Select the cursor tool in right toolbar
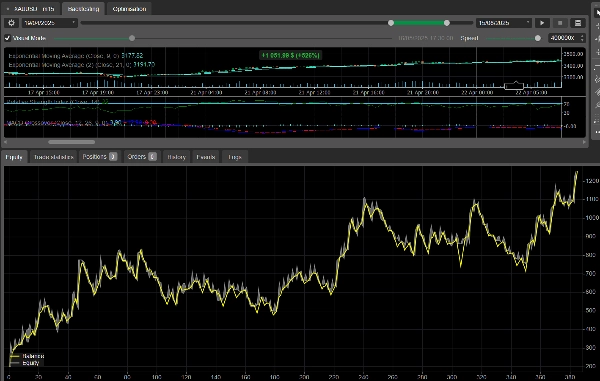Viewport: 600px width, 381px height. tap(598, 12)
